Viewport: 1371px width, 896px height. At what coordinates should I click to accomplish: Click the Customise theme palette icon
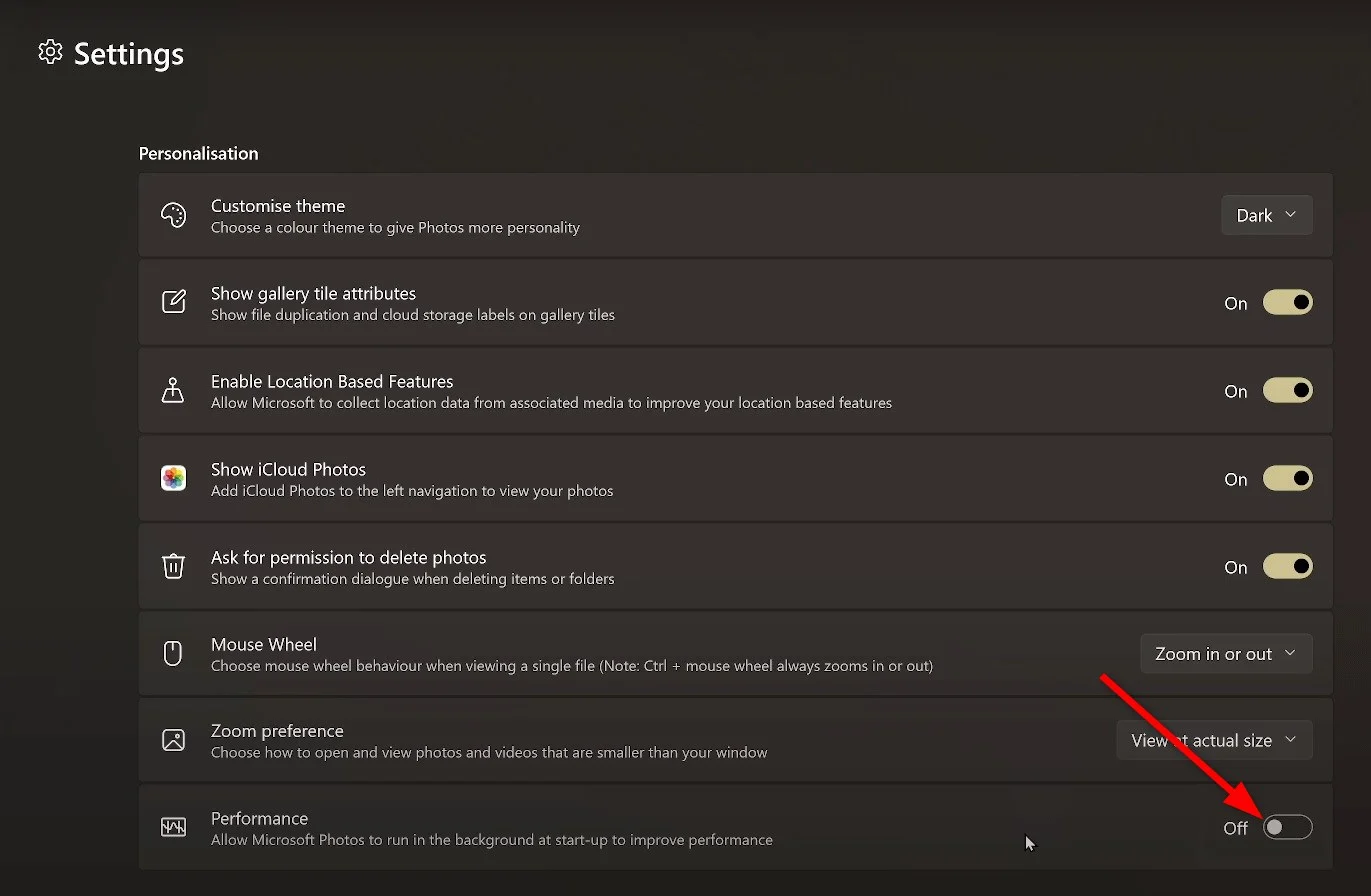tap(173, 215)
